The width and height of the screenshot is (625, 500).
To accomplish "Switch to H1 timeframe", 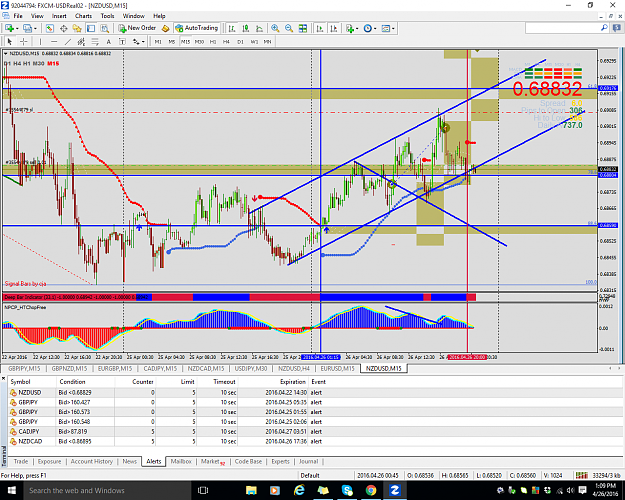I will pos(213,41).
